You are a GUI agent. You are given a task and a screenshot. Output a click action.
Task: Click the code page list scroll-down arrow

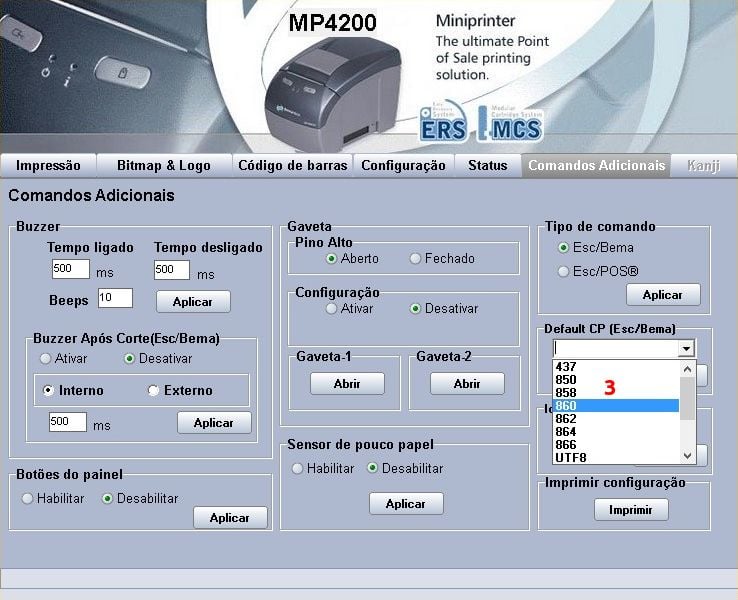[687, 456]
